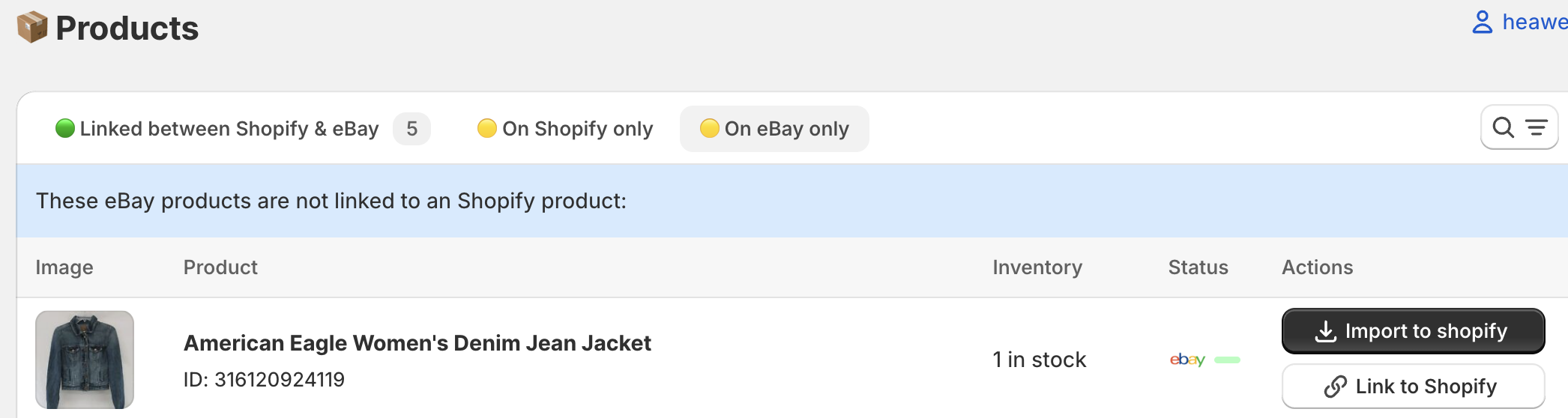Click the green status pill next to eBay logo

pyautogui.click(x=1227, y=360)
